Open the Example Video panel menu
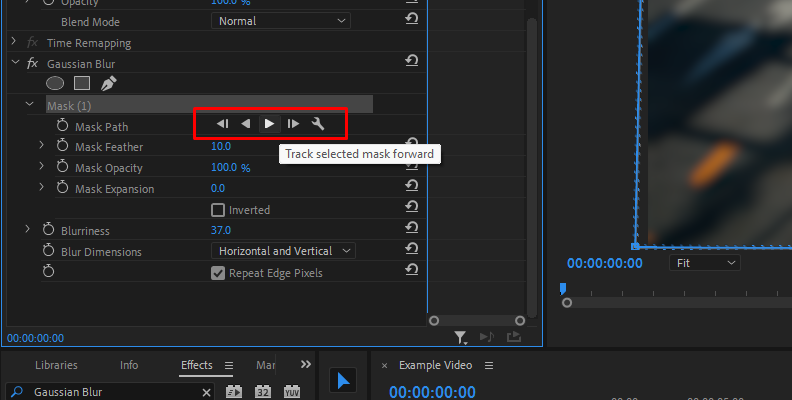 click(x=489, y=365)
